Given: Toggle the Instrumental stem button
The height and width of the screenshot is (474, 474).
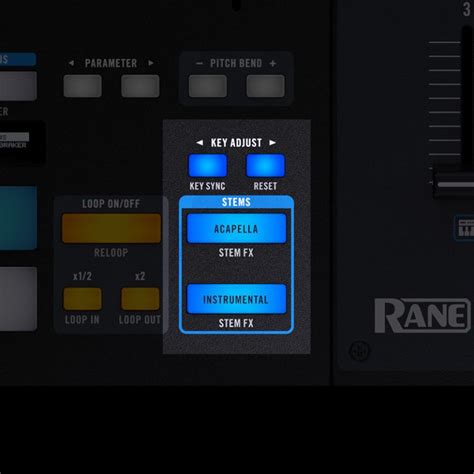Looking at the screenshot, I should point(236,299).
